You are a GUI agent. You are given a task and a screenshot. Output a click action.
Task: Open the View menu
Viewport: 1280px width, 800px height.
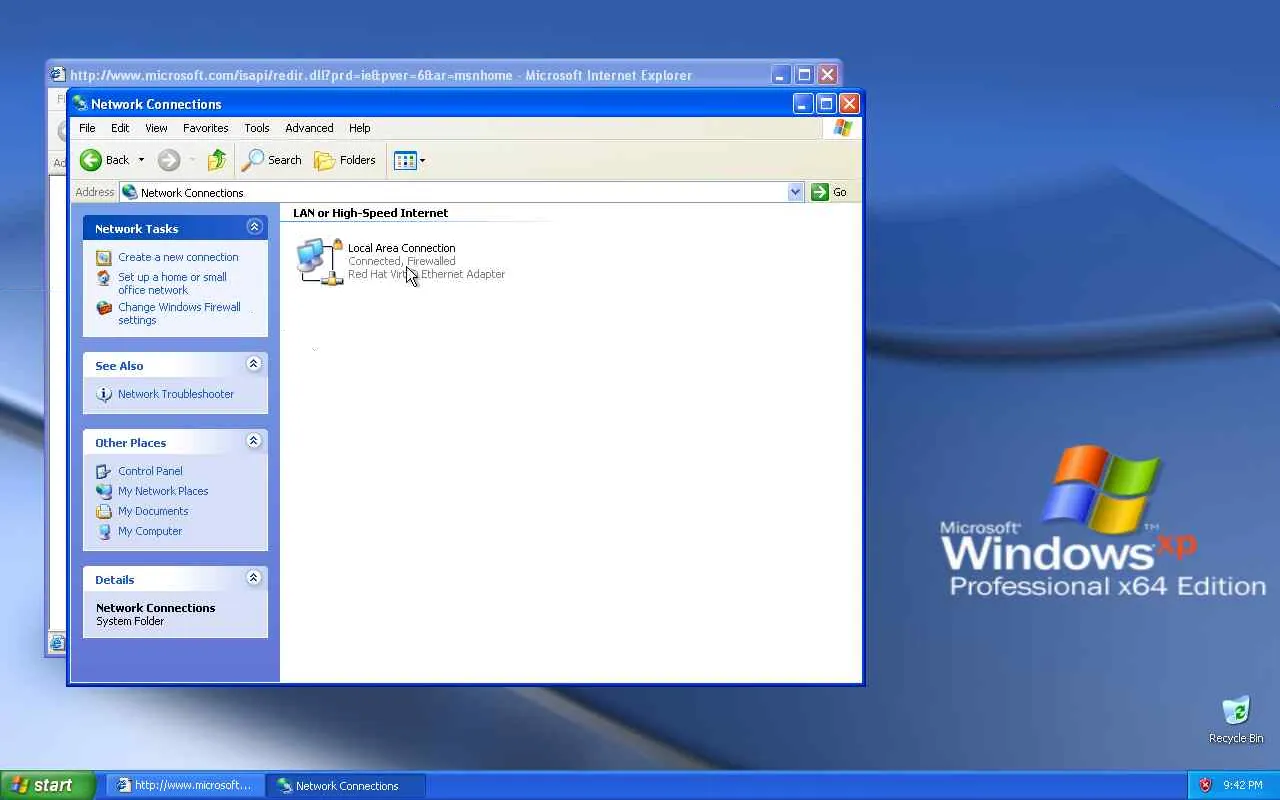click(156, 128)
